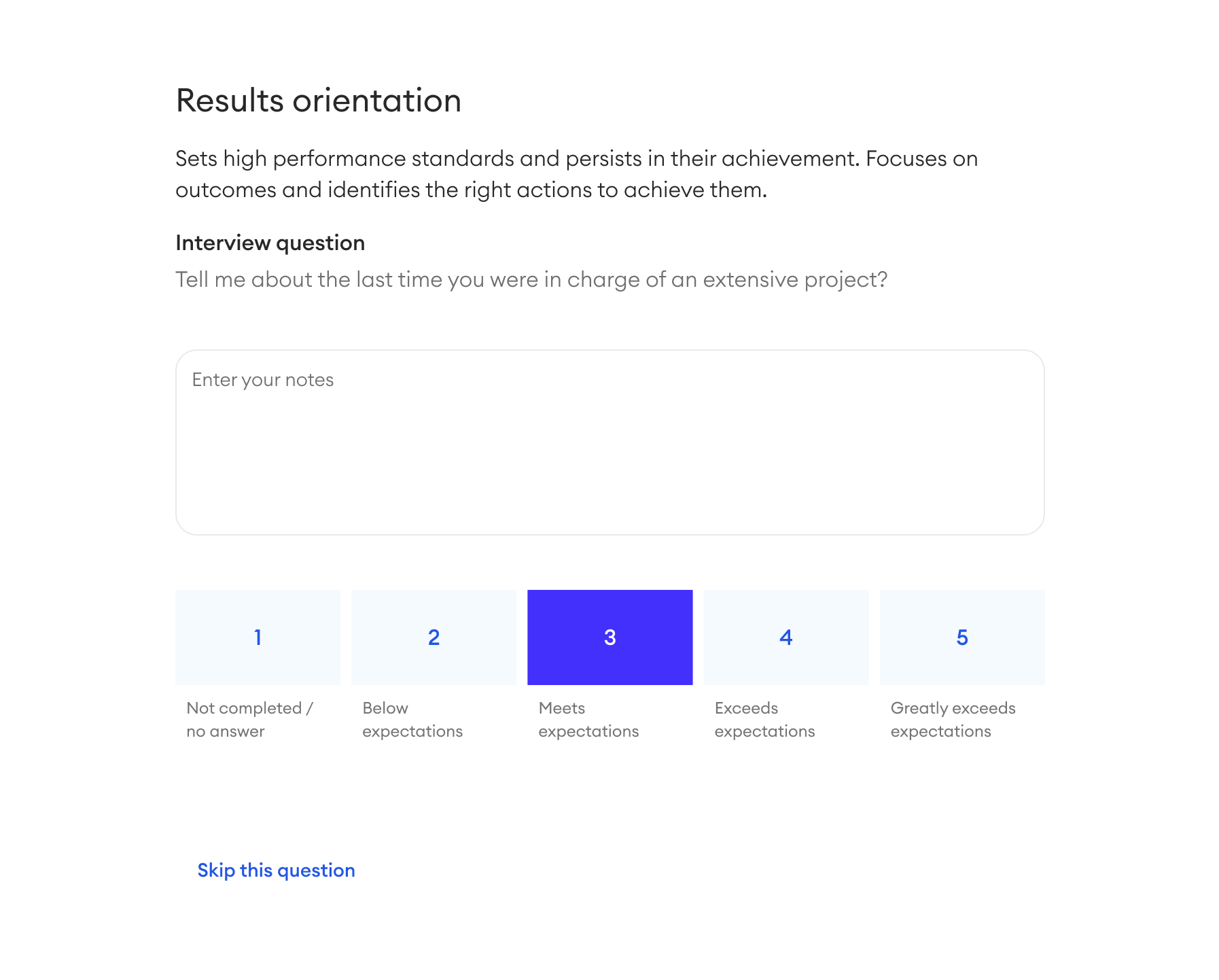The image size is (1219, 980).
Task: Click the "Below expectations" label
Action: click(412, 719)
